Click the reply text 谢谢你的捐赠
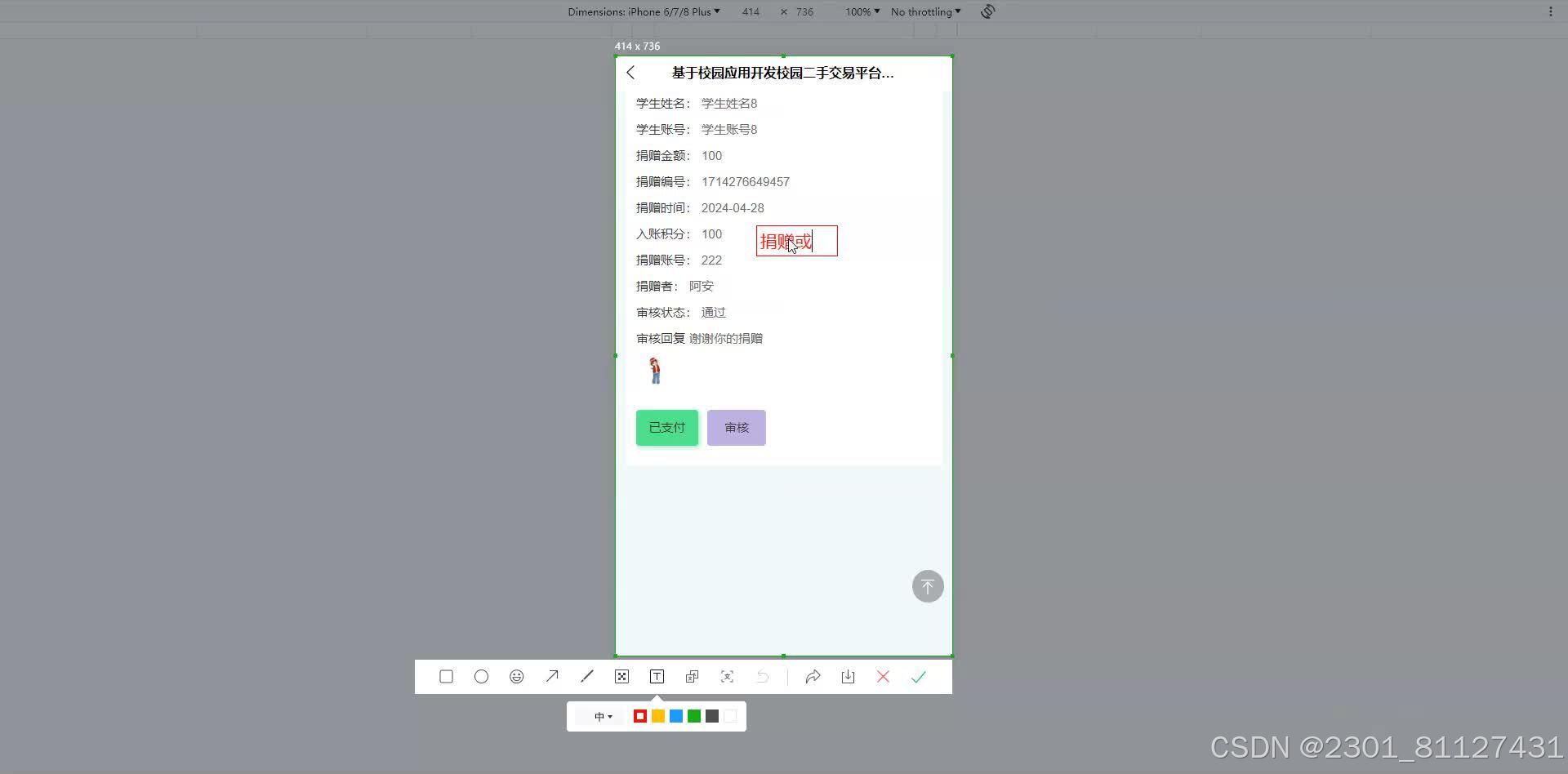This screenshot has height=774, width=1568. [726, 339]
